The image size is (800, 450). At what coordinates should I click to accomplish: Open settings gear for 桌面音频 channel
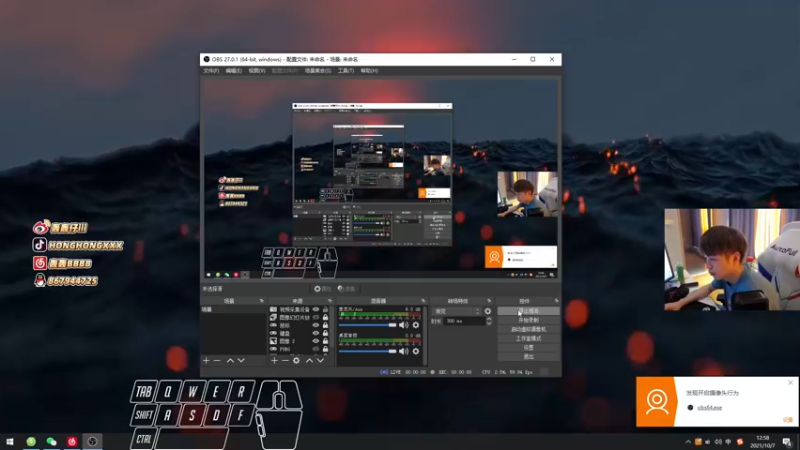(x=416, y=352)
